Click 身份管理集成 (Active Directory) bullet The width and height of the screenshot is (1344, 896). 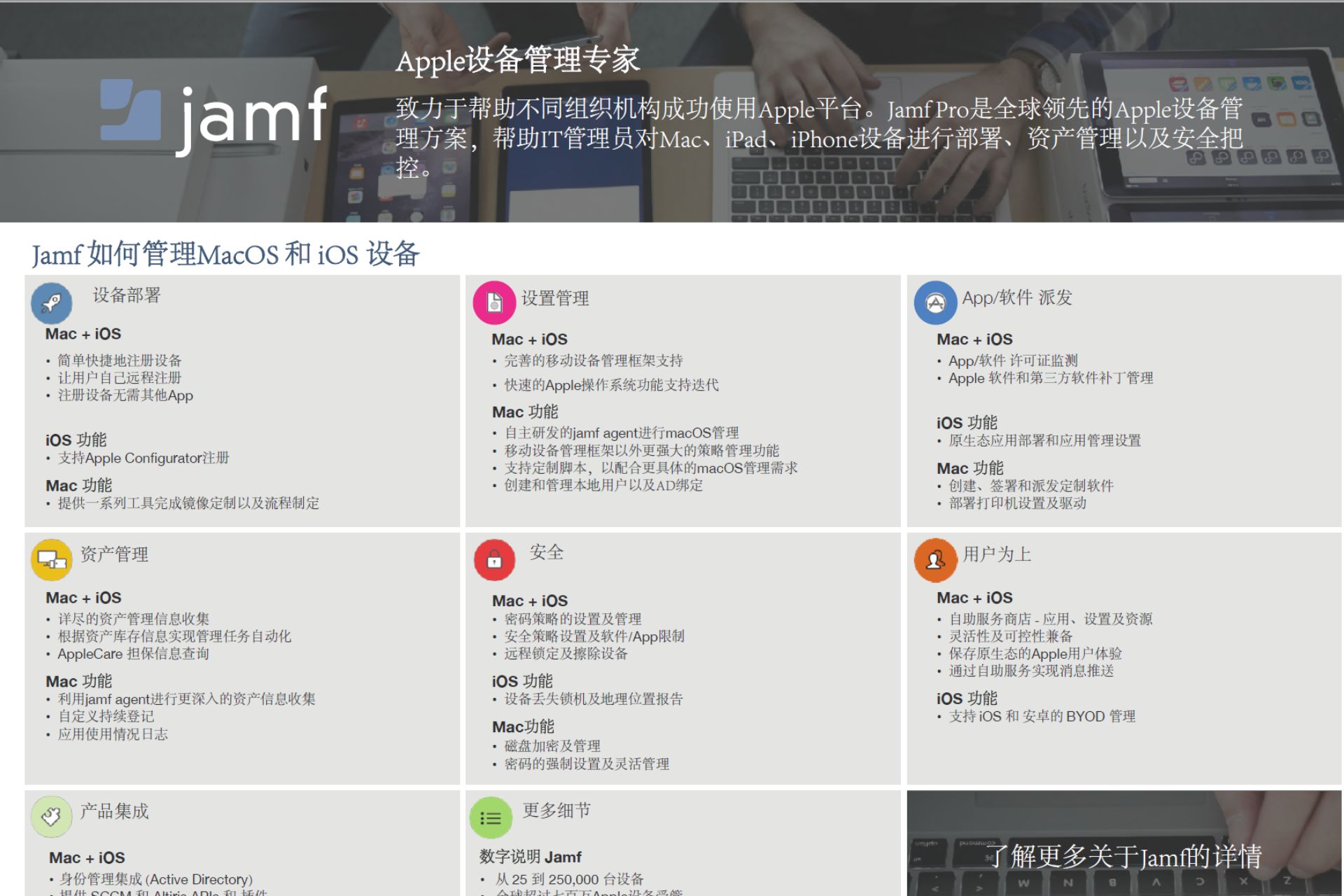click(156, 879)
